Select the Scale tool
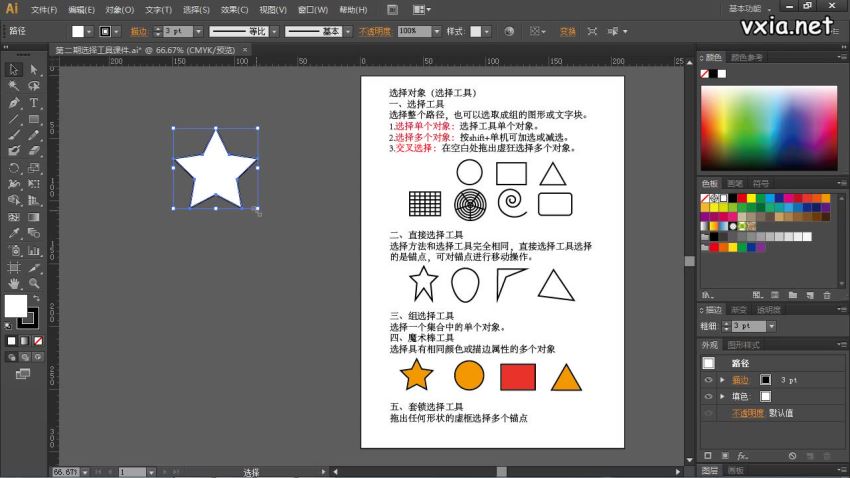 pyautogui.click(x=34, y=168)
